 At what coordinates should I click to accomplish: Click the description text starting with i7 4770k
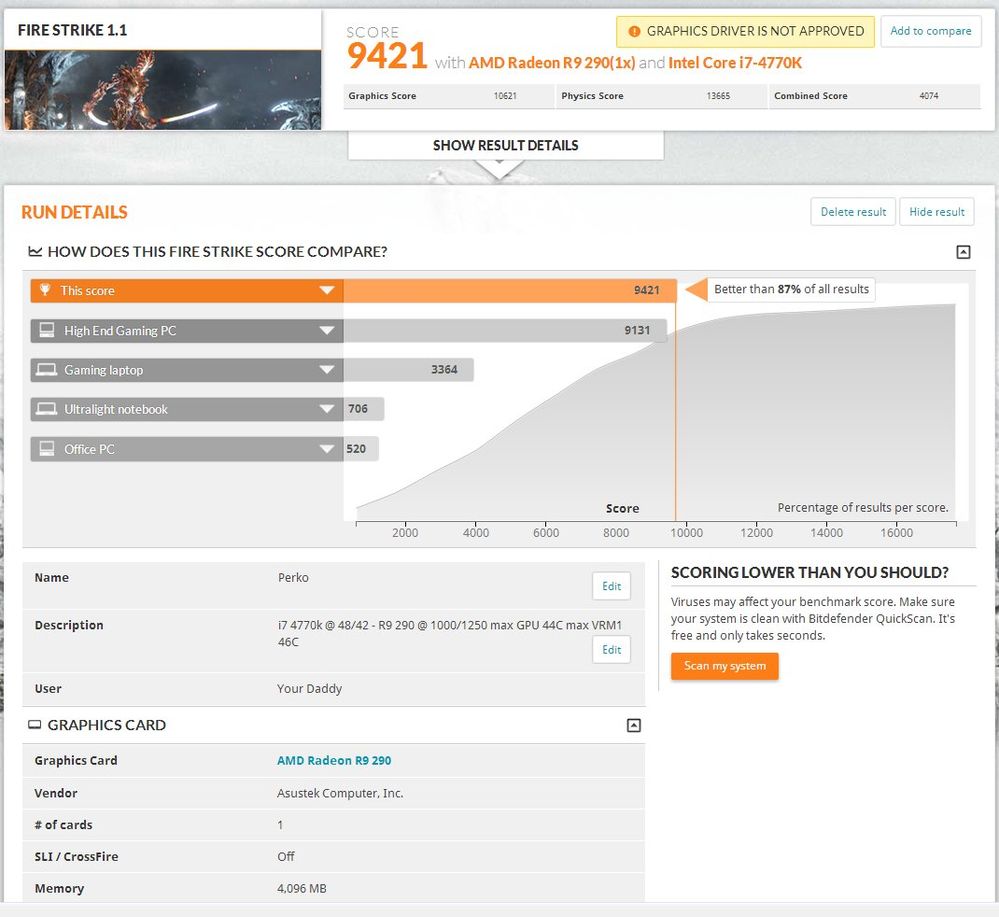(450, 633)
